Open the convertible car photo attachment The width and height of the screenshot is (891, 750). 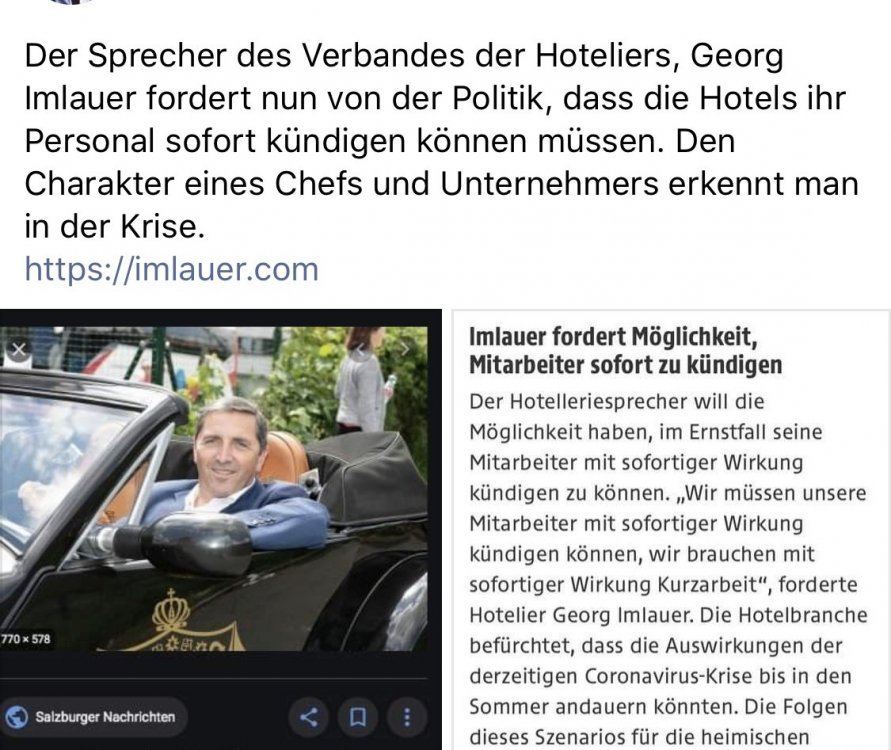(x=220, y=530)
